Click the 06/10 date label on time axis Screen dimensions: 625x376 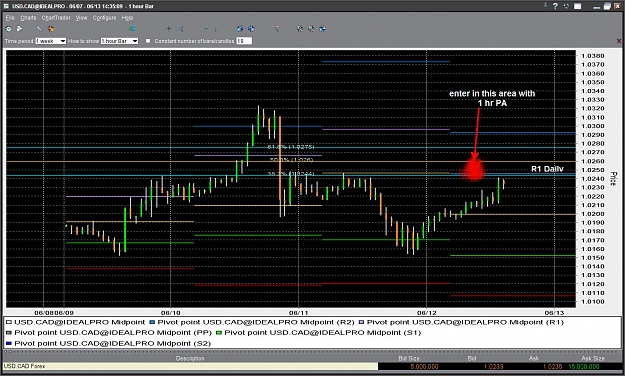coord(171,313)
